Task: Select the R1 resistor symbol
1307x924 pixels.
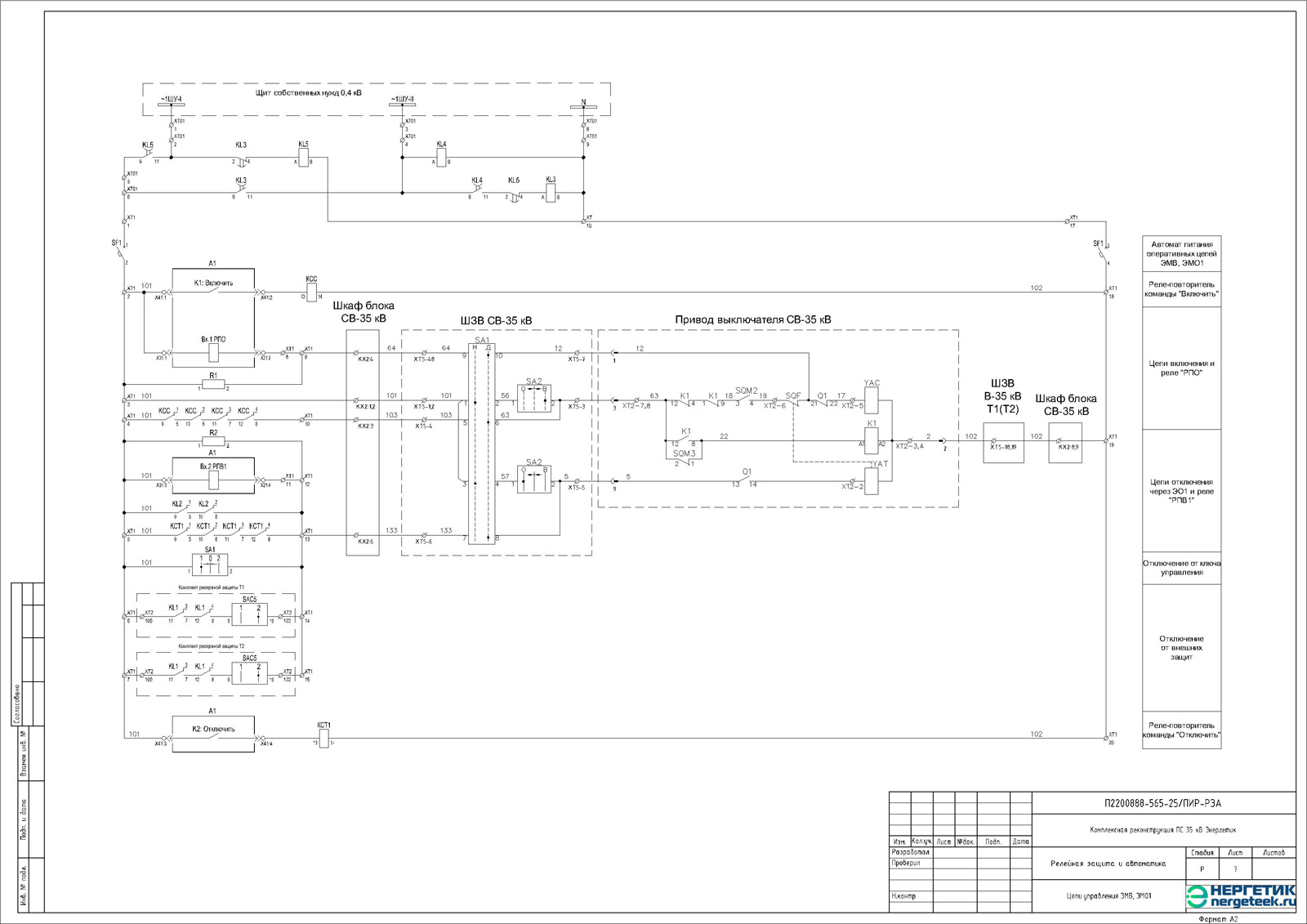Action: [x=213, y=384]
